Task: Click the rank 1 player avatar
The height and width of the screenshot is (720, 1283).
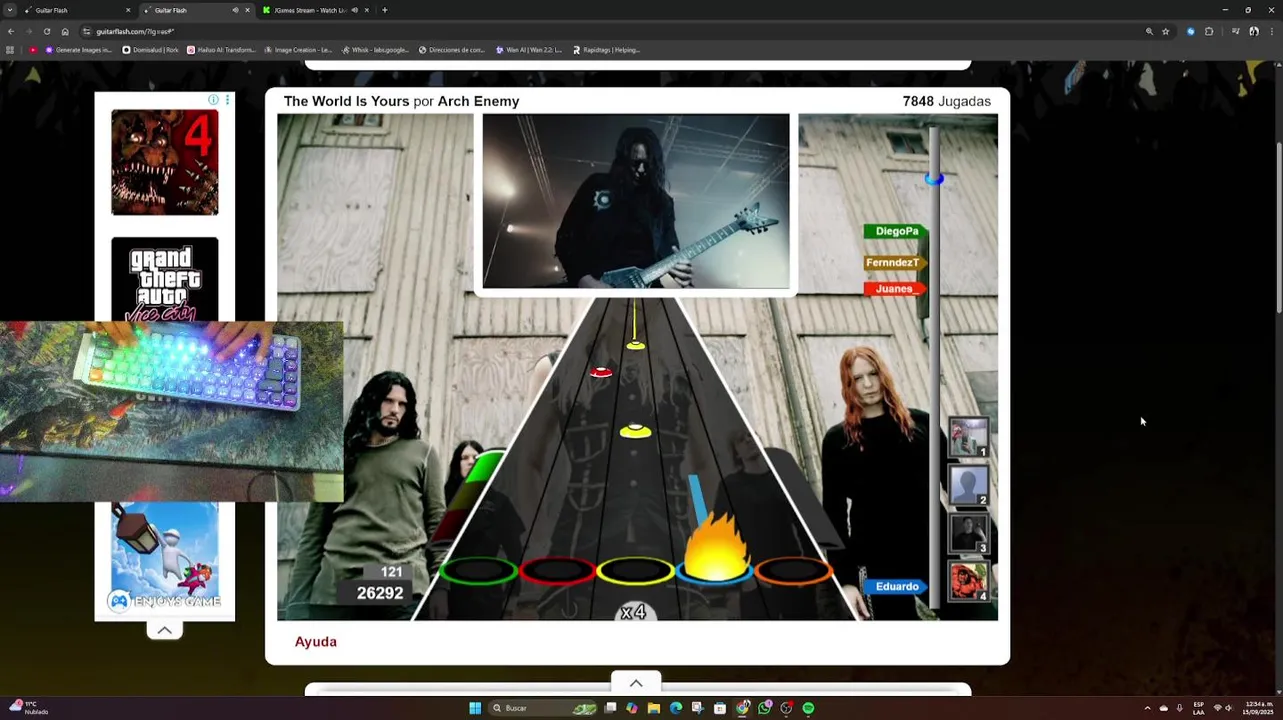Action: pyautogui.click(x=968, y=438)
